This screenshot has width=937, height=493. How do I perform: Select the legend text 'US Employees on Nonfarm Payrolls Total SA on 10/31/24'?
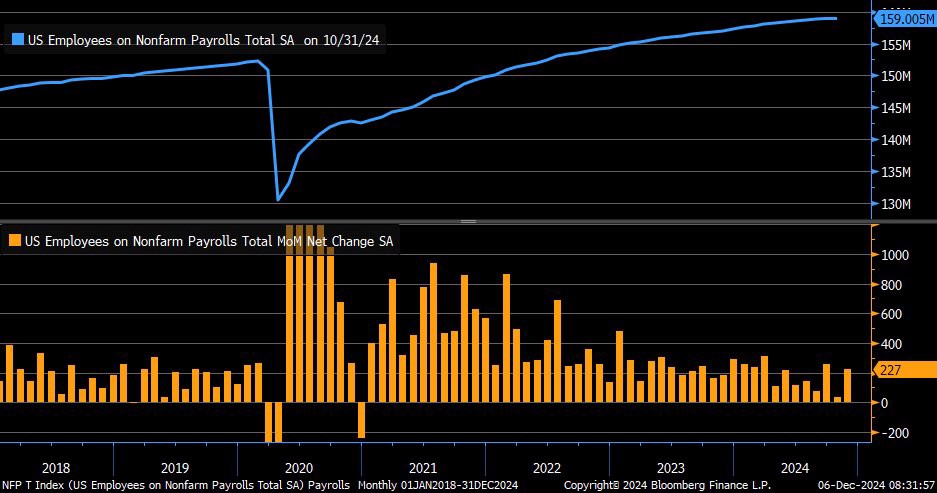coord(203,40)
